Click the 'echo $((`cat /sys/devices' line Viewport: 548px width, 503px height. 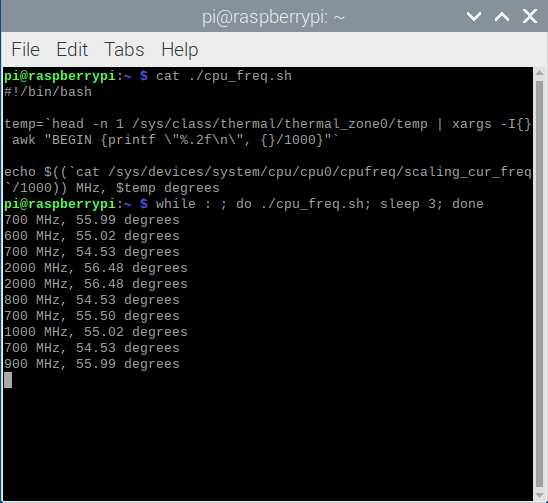(x=268, y=172)
